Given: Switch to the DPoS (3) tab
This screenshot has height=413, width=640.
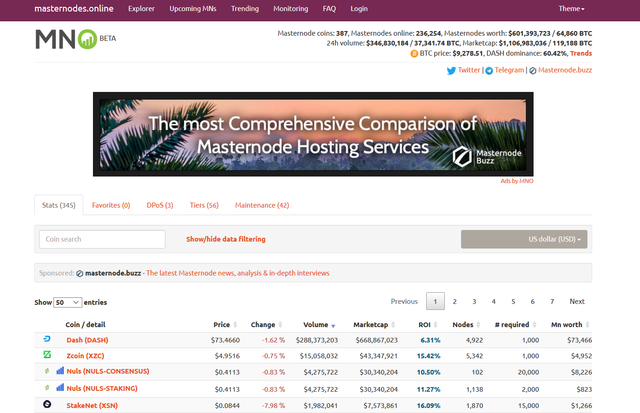Looking at the screenshot, I should (x=160, y=205).
